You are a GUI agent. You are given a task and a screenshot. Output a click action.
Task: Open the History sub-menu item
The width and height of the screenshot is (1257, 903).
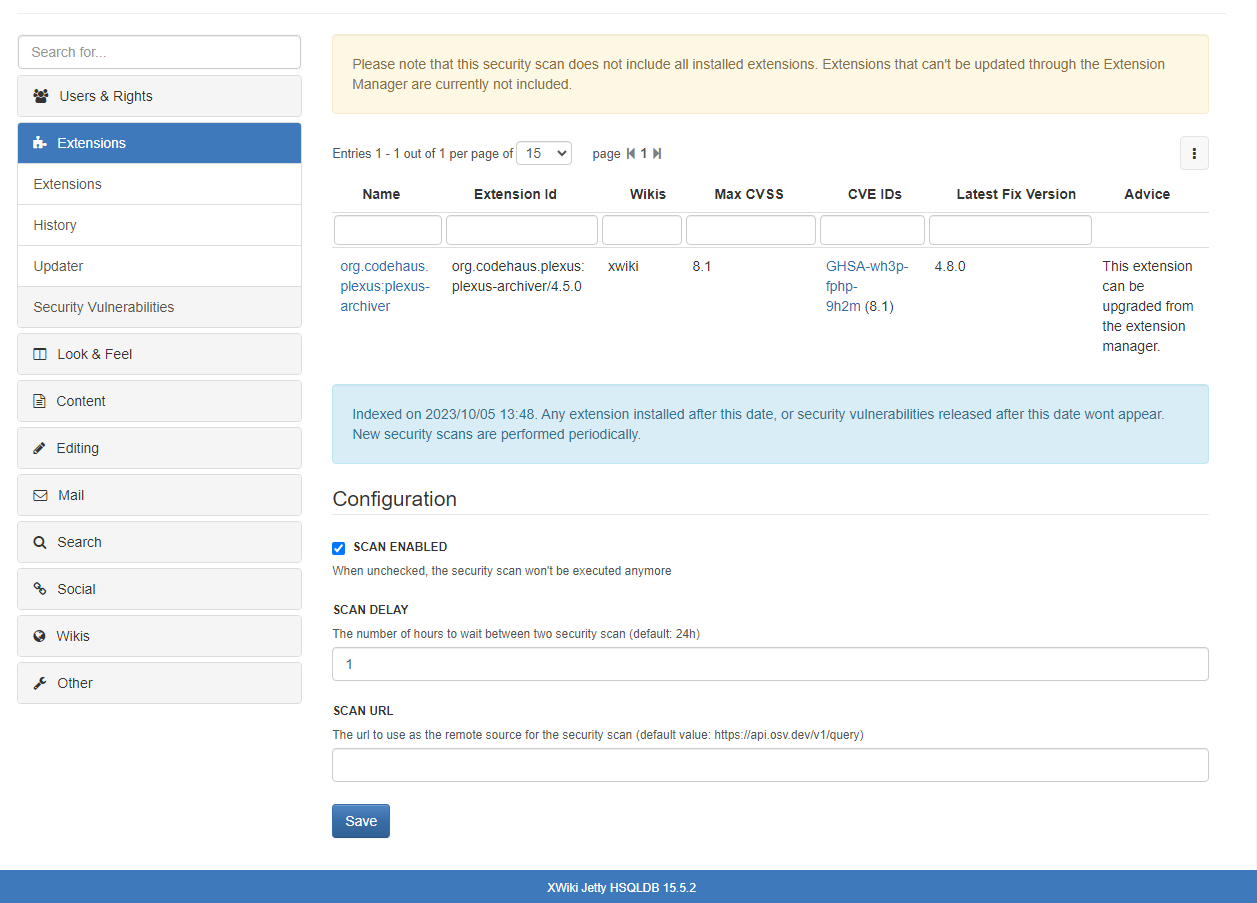[x=159, y=225]
